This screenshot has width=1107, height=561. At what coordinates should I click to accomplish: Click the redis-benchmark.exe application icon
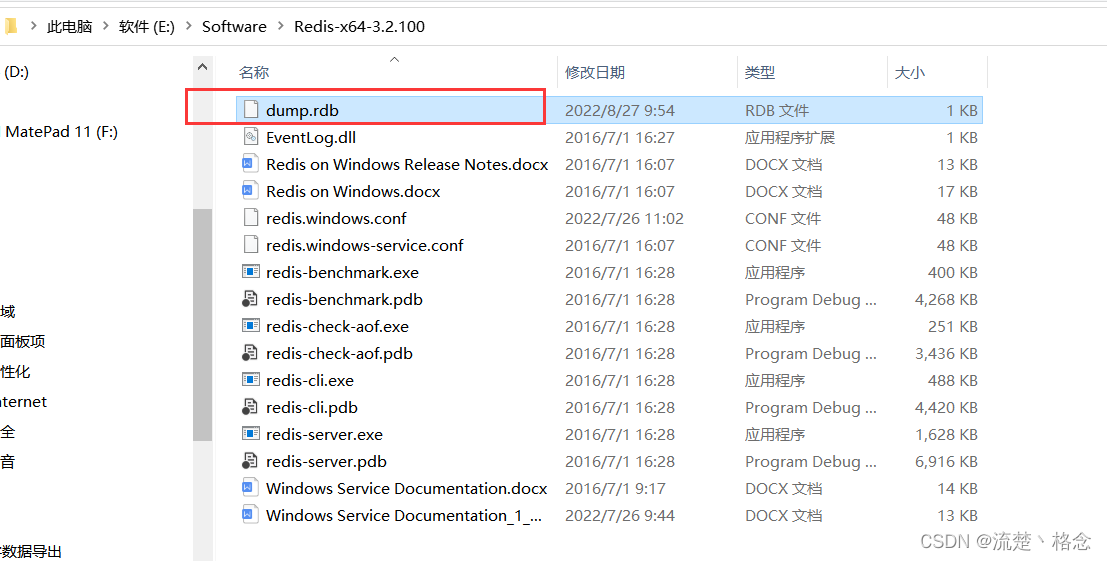250,272
